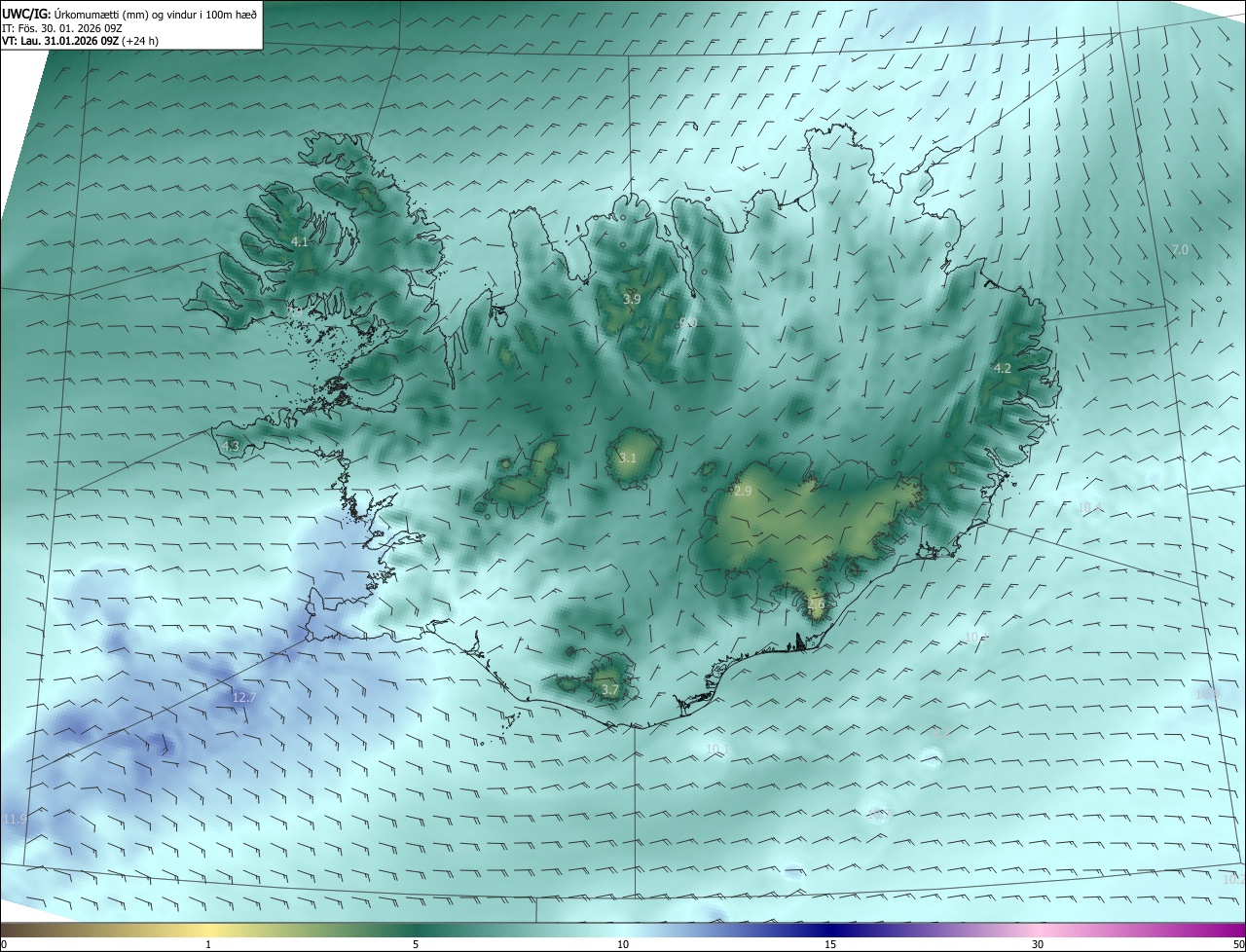This screenshot has width=1246, height=952.
Task: Click the 3.1 value on the central glacier
Action: tap(628, 458)
